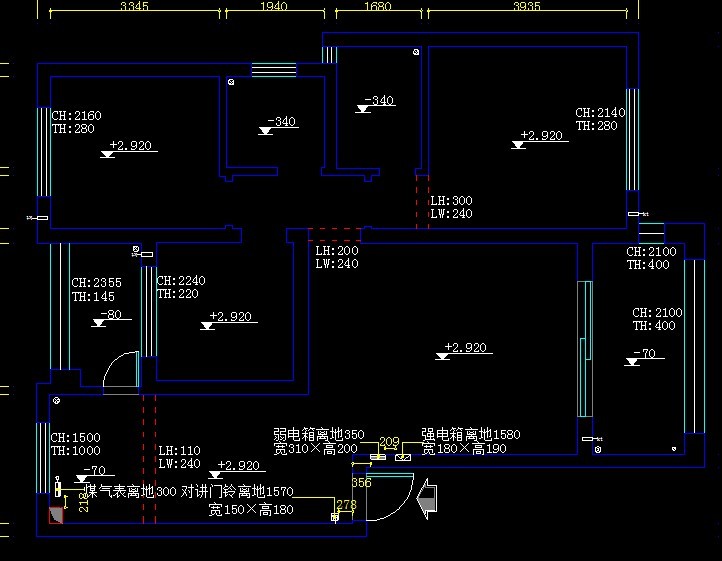Image resolution: width=722 pixels, height=561 pixels.
Task: Select the -80 elevation marker
Action: [x=106, y=317]
